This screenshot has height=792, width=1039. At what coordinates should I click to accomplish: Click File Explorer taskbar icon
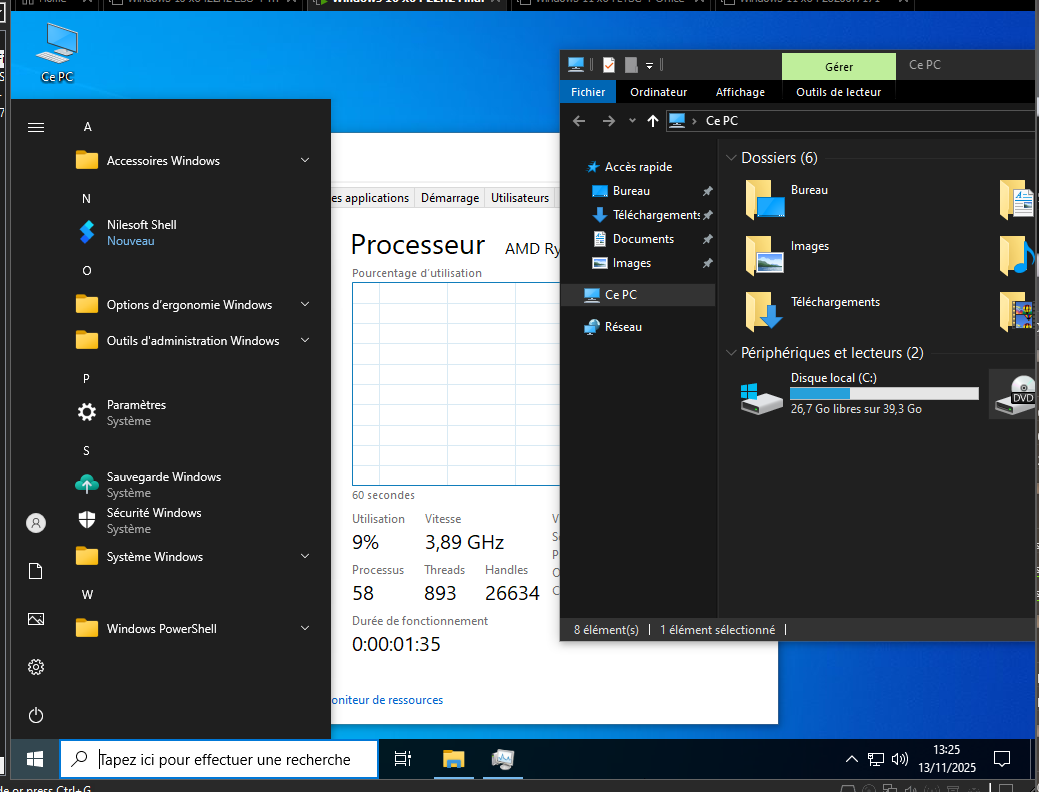(x=453, y=759)
